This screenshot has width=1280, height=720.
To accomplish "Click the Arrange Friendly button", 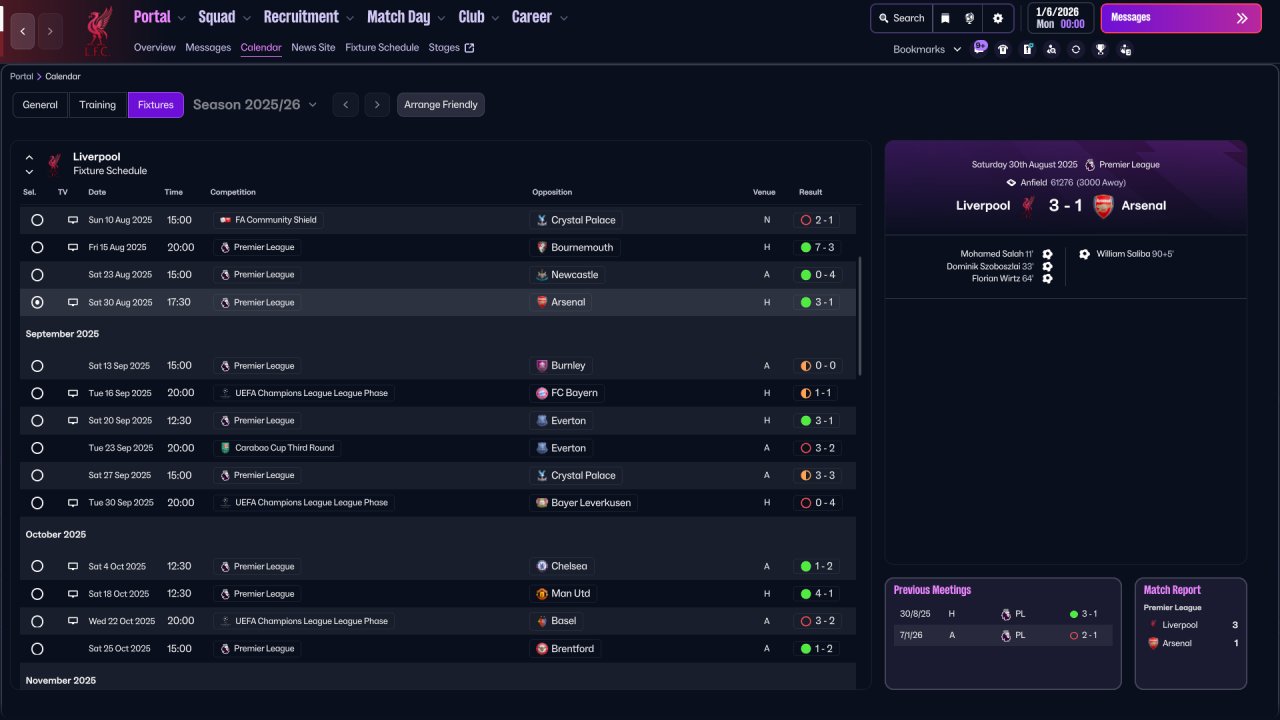I will tap(441, 105).
